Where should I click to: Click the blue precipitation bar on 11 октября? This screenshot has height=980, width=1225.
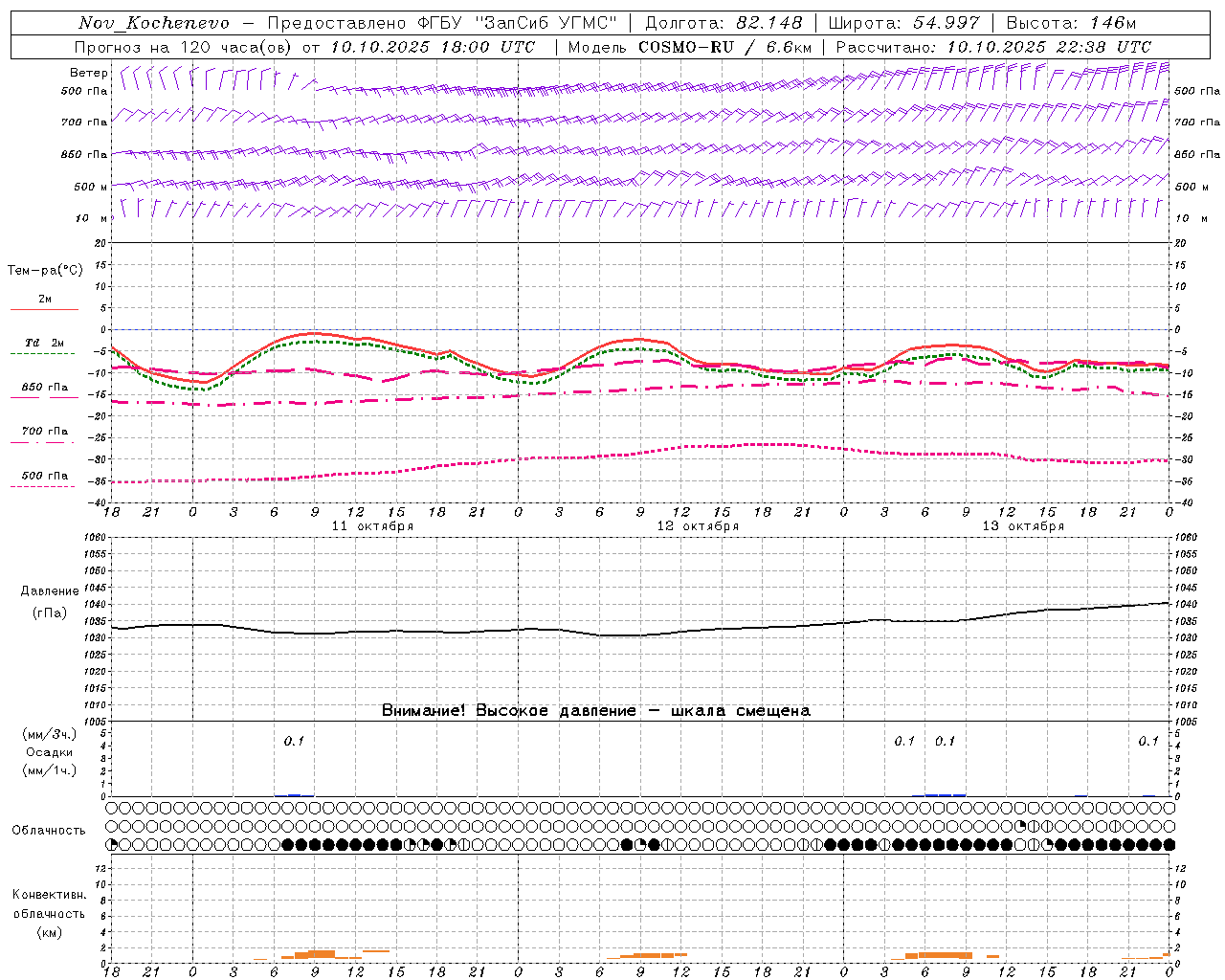pyautogui.click(x=295, y=794)
